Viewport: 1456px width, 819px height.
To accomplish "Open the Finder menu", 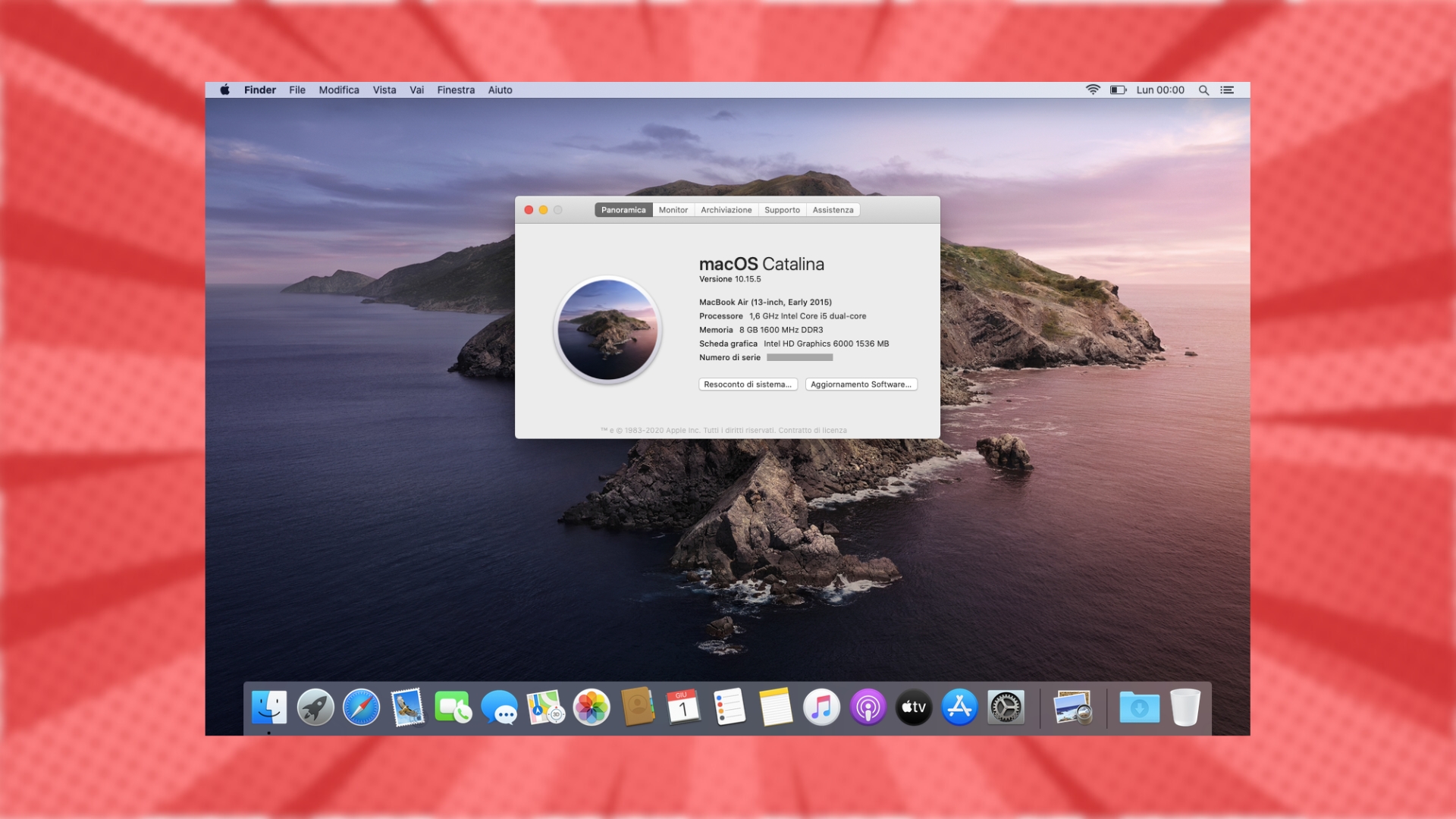I will coord(260,89).
